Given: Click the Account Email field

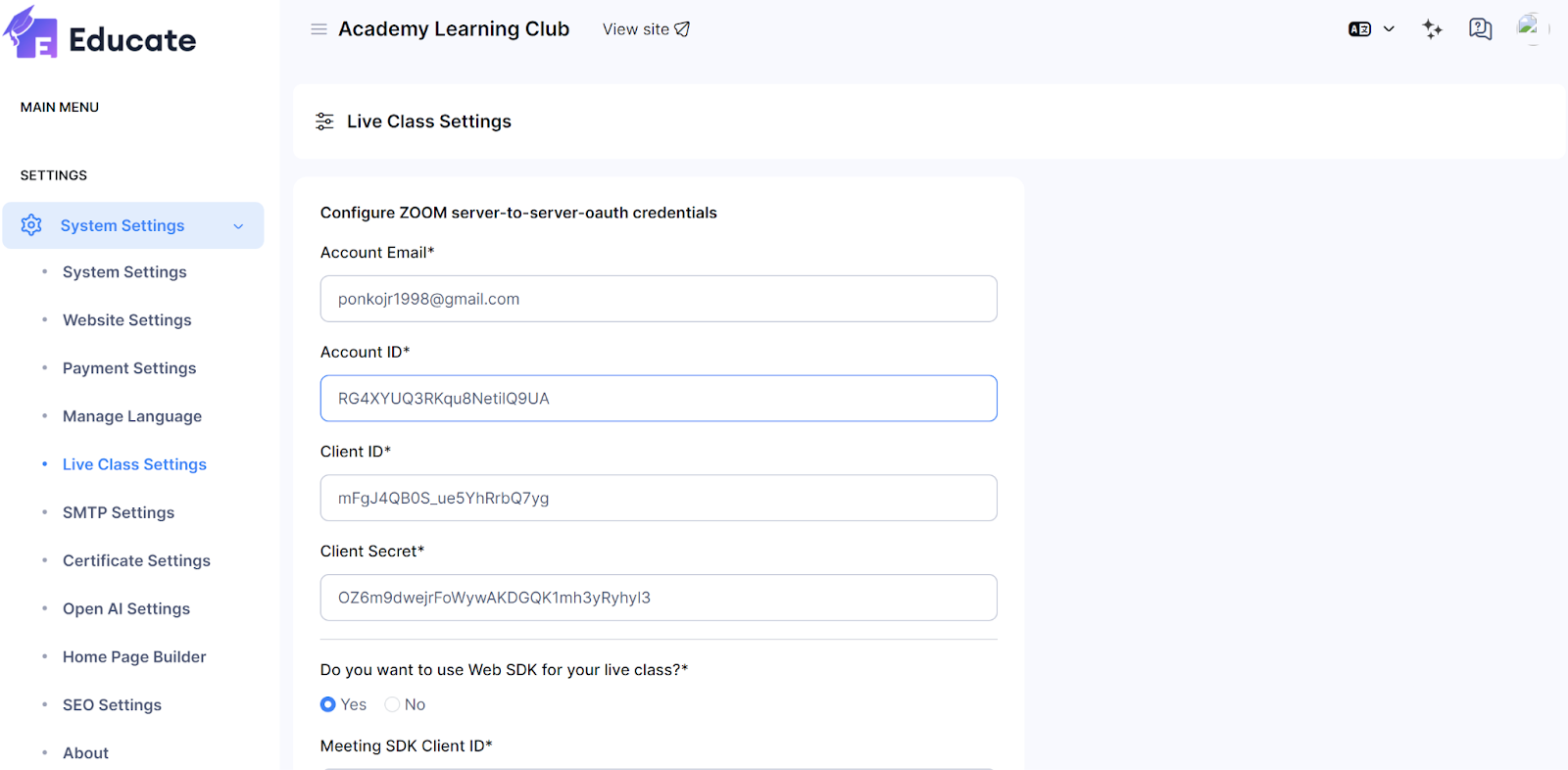Looking at the screenshot, I should click(659, 299).
